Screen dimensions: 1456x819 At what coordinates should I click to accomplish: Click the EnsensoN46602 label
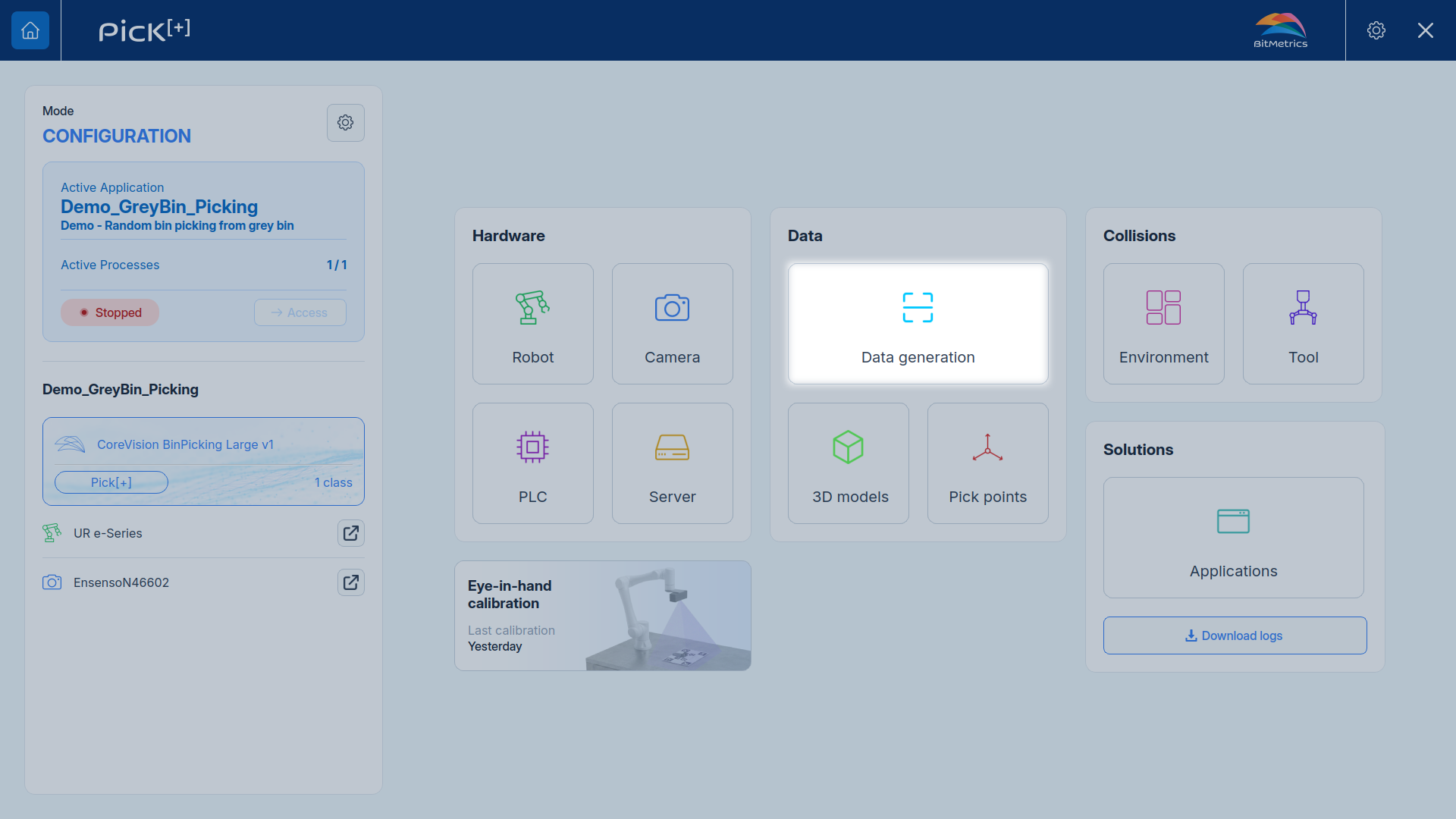point(121,582)
